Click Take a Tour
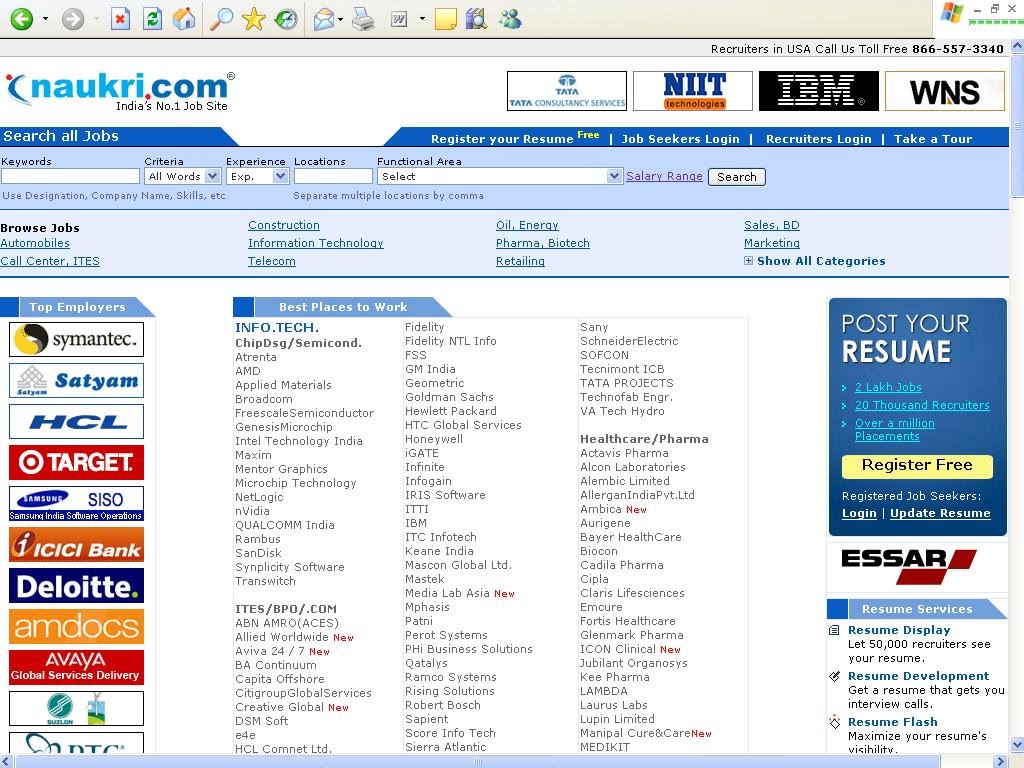1024x768 pixels. point(933,138)
